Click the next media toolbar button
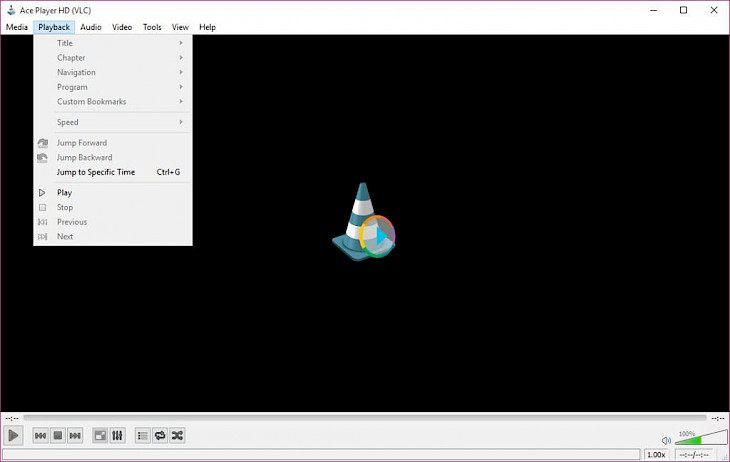The height and width of the screenshot is (462, 730). point(75,435)
